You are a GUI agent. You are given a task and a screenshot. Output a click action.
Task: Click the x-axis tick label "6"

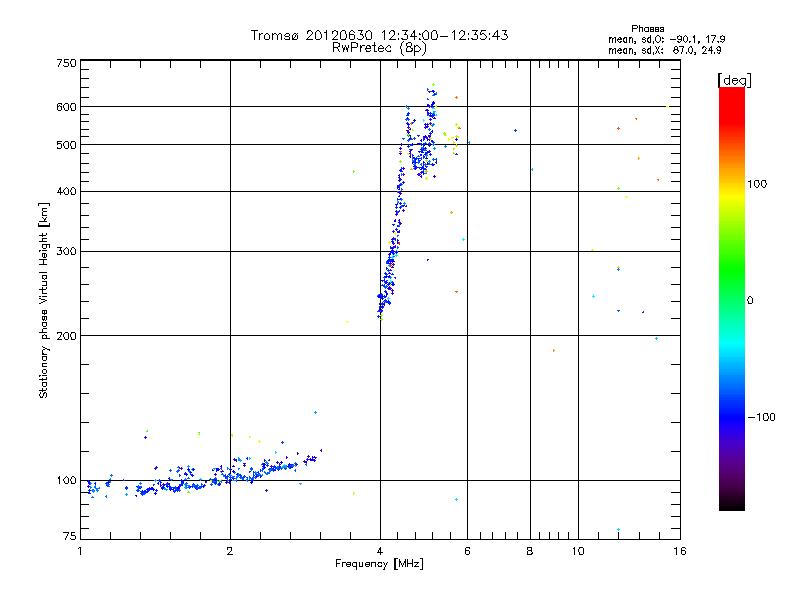[x=467, y=551]
